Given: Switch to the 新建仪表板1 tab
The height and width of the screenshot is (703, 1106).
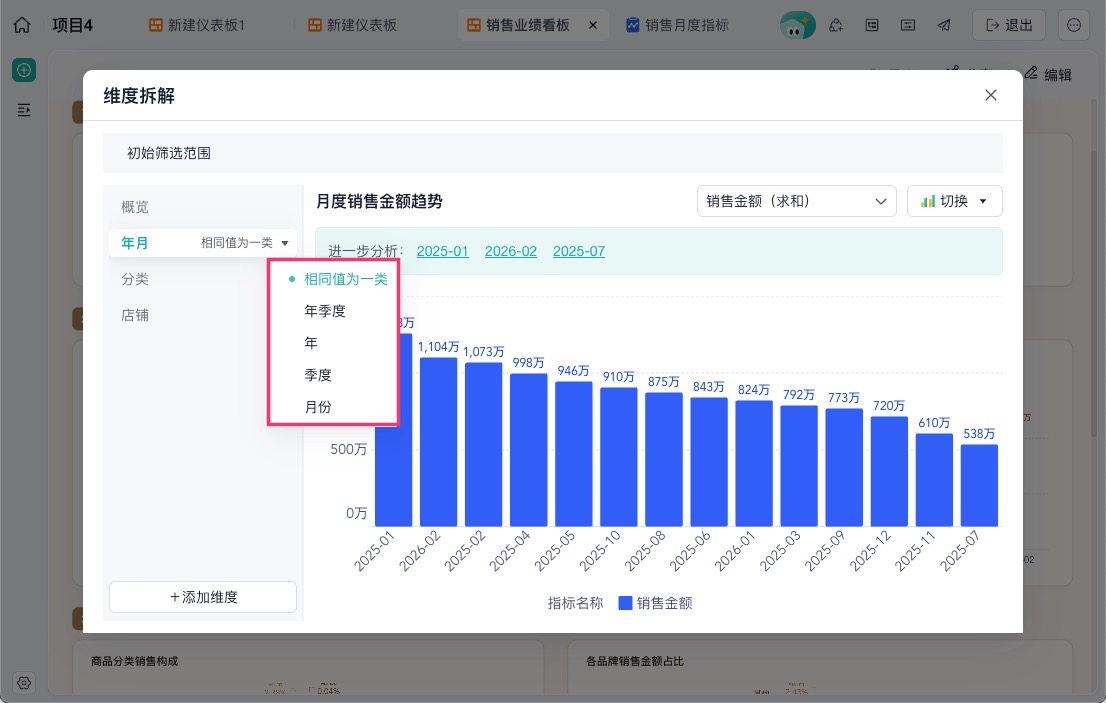Looking at the screenshot, I should pyautogui.click(x=197, y=25).
